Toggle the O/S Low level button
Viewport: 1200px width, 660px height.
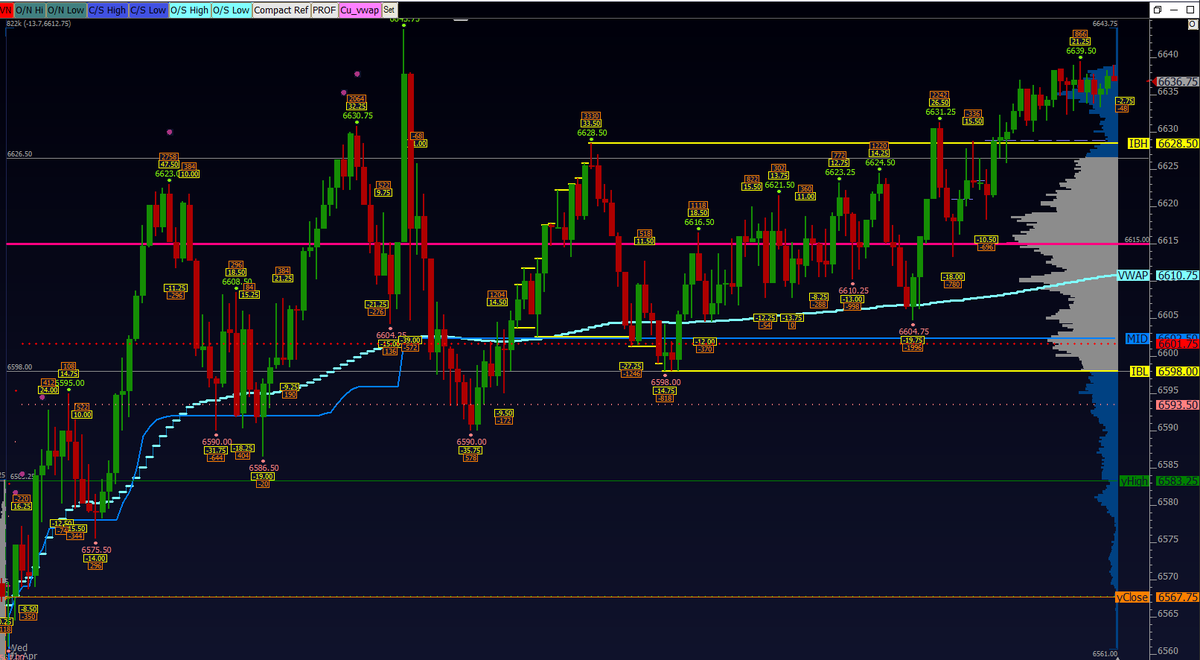coord(231,9)
